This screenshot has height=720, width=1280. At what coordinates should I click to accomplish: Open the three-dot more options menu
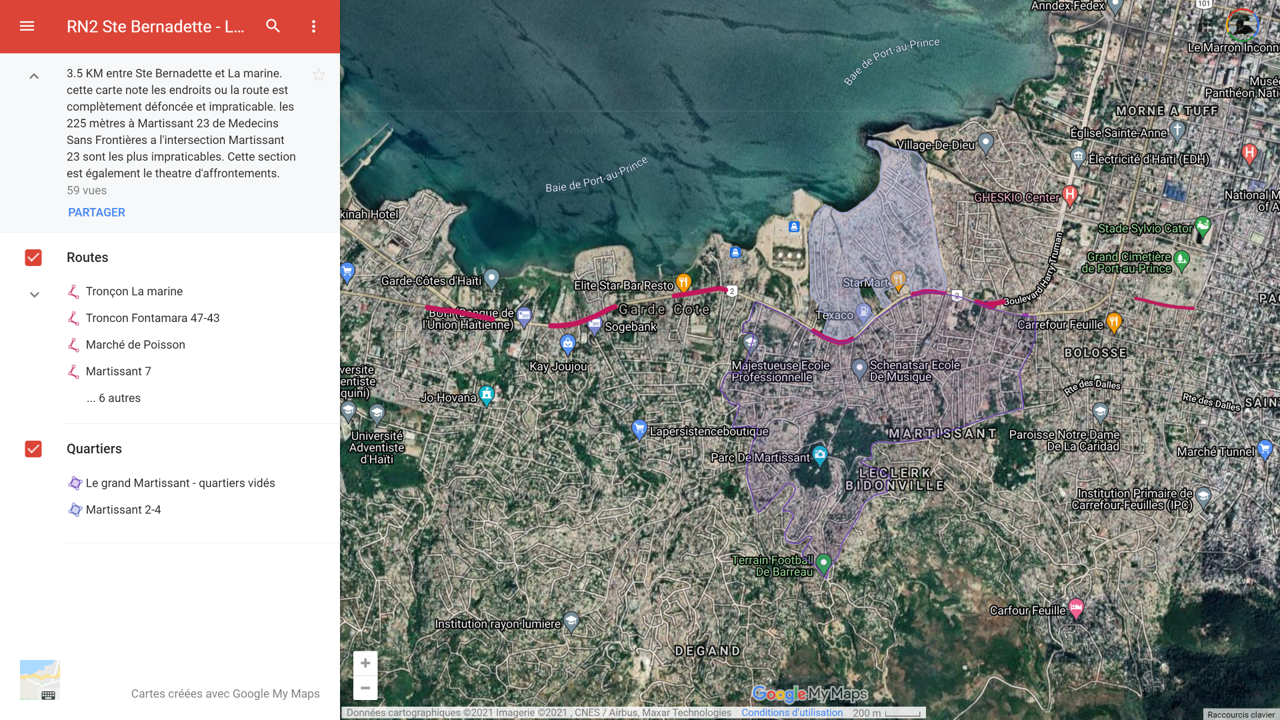coord(313,26)
